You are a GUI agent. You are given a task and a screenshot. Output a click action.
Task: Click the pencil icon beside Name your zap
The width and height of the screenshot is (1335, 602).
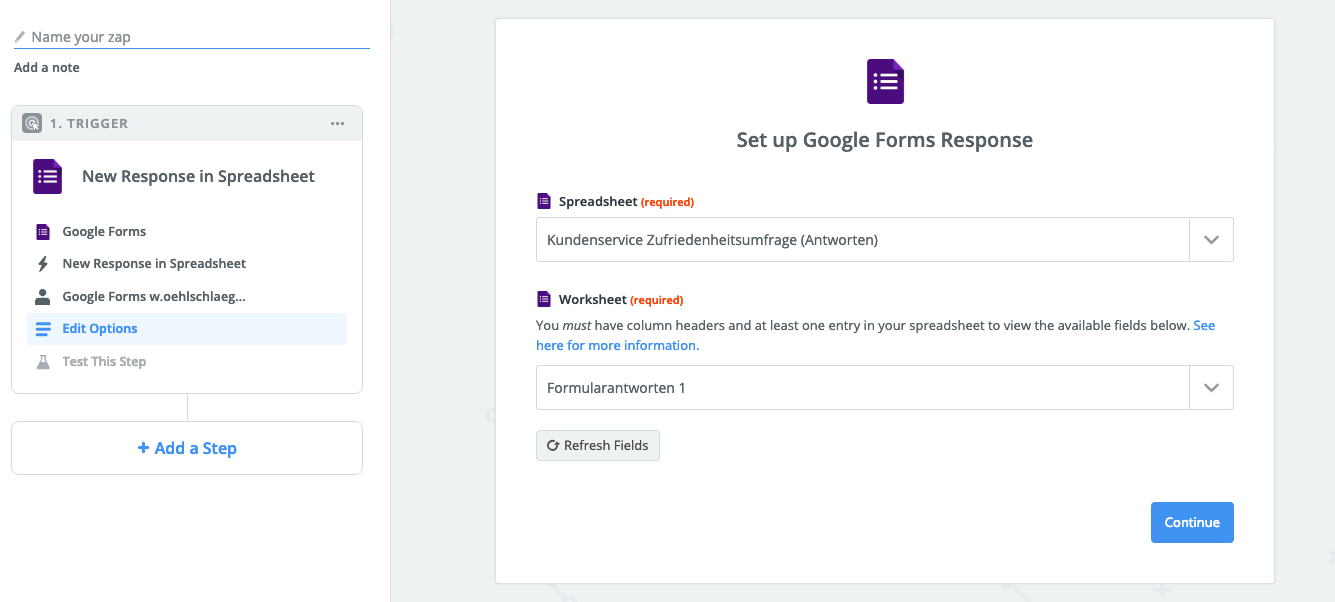(19, 36)
